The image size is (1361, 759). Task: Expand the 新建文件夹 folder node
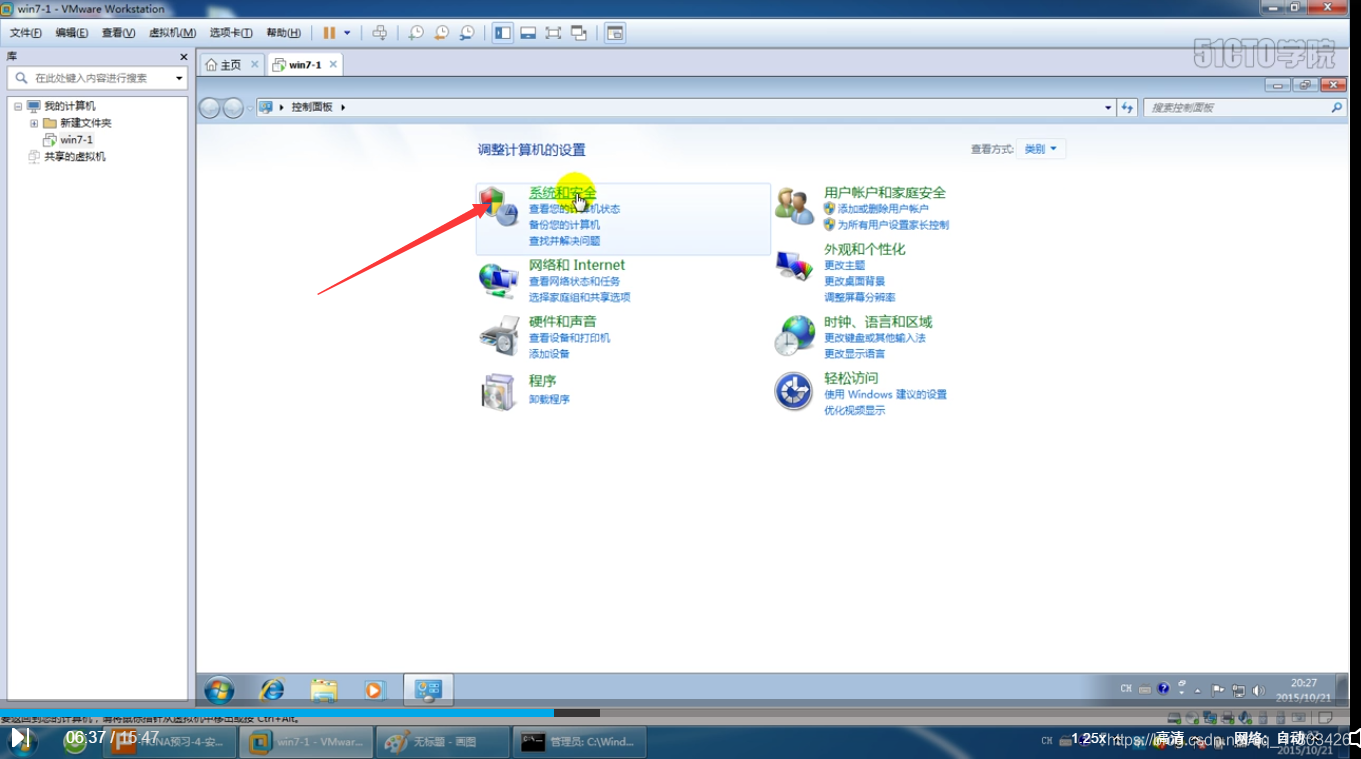34,123
